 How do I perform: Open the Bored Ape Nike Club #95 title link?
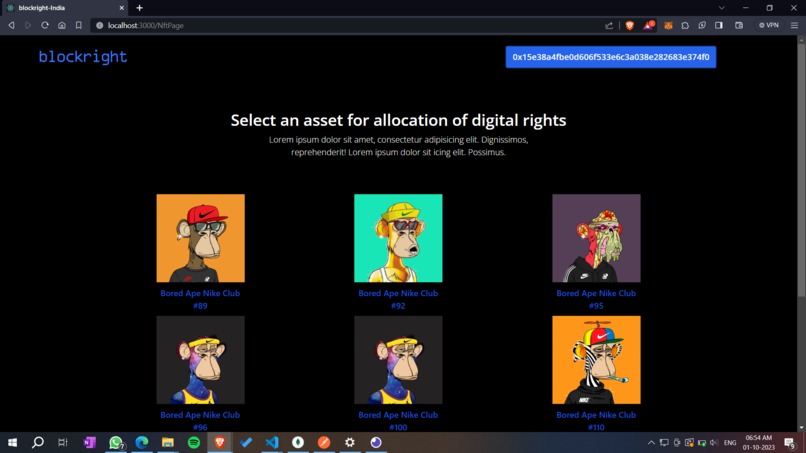tap(596, 299)
